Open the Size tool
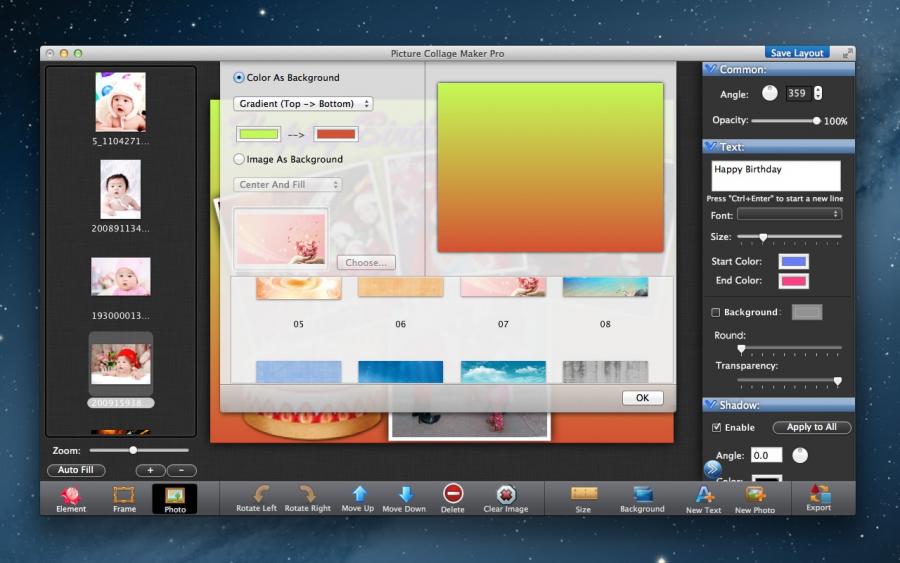The image size is (900, 563). 583,498
